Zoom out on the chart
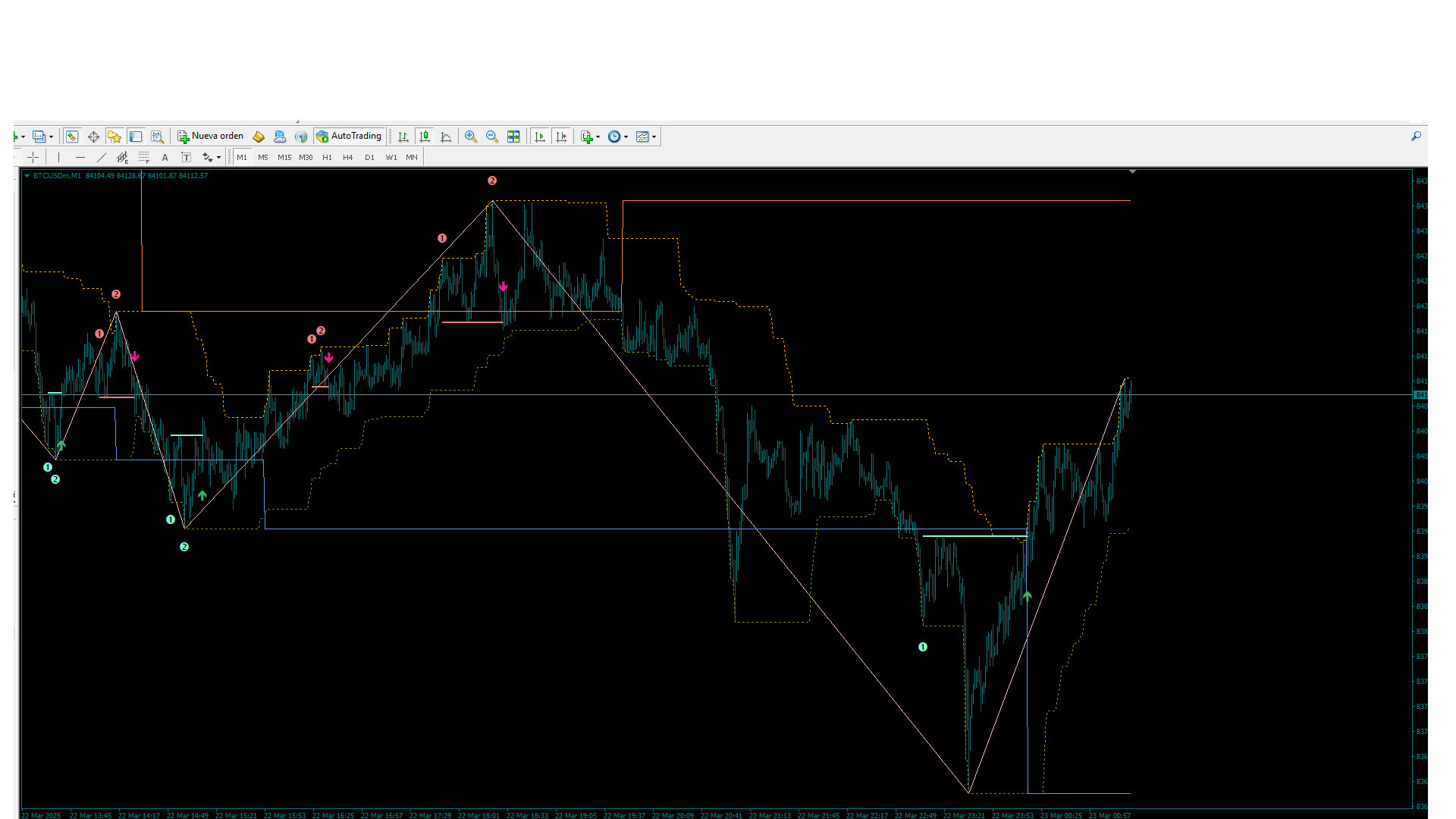This screenshot has width=1456, height=819. coord(492,136)
